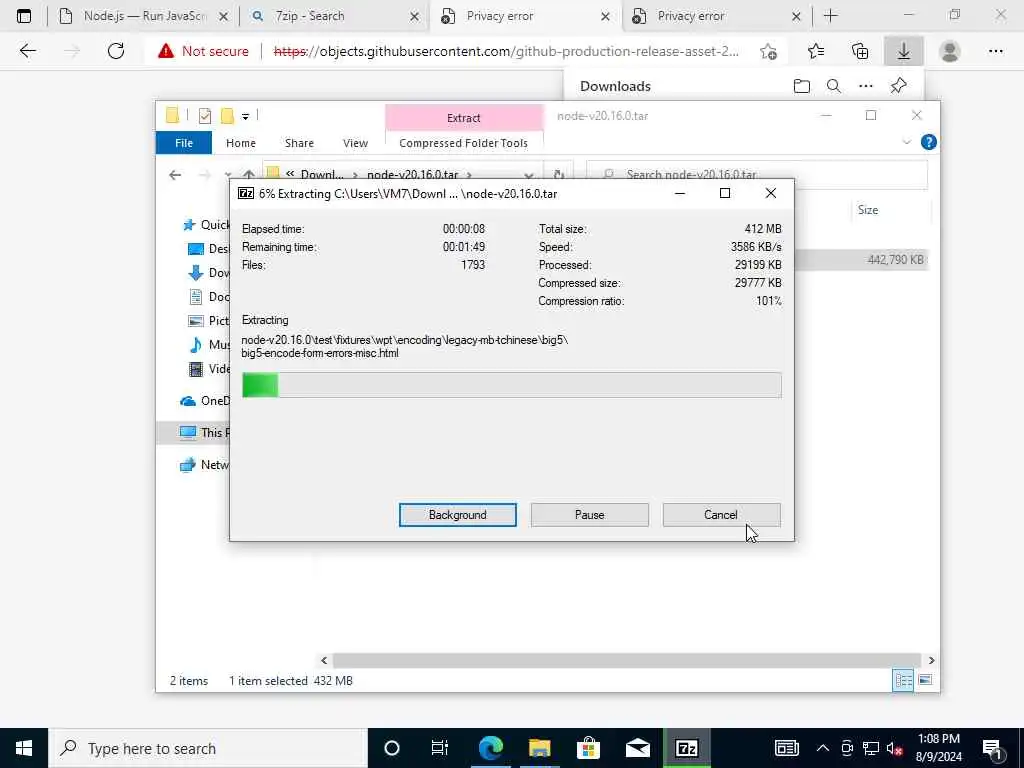Click the Edge address bar URL
Screen dimensions: 1024x768
pos(506,51)
